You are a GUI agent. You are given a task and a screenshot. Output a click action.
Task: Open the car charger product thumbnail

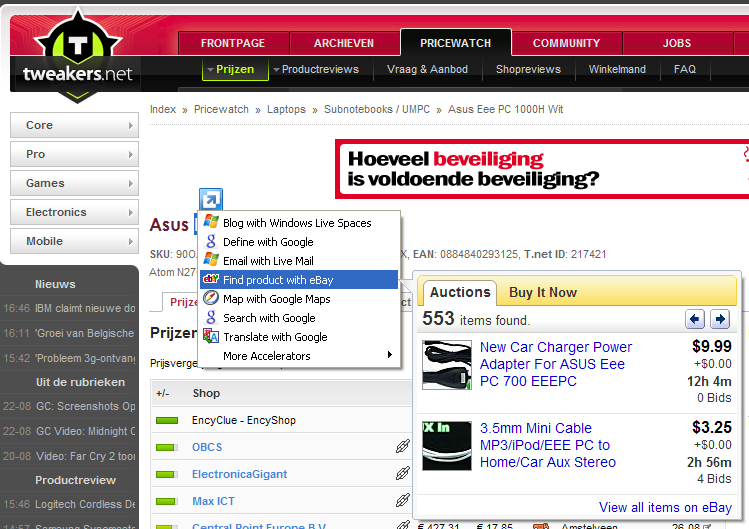click(x=447, y=365)
